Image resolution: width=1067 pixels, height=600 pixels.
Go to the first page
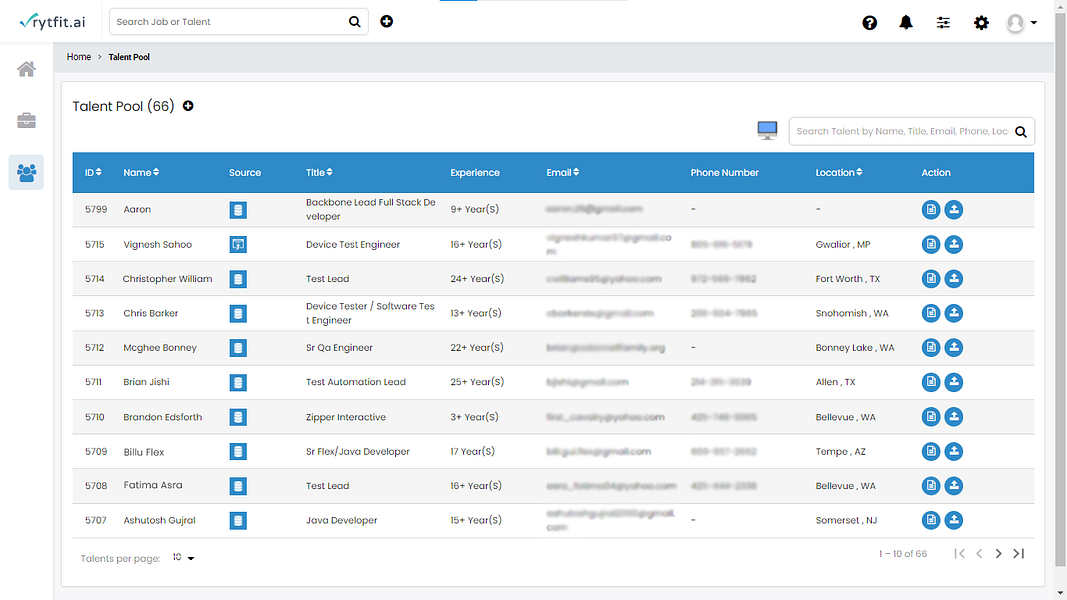coord(959,554)
